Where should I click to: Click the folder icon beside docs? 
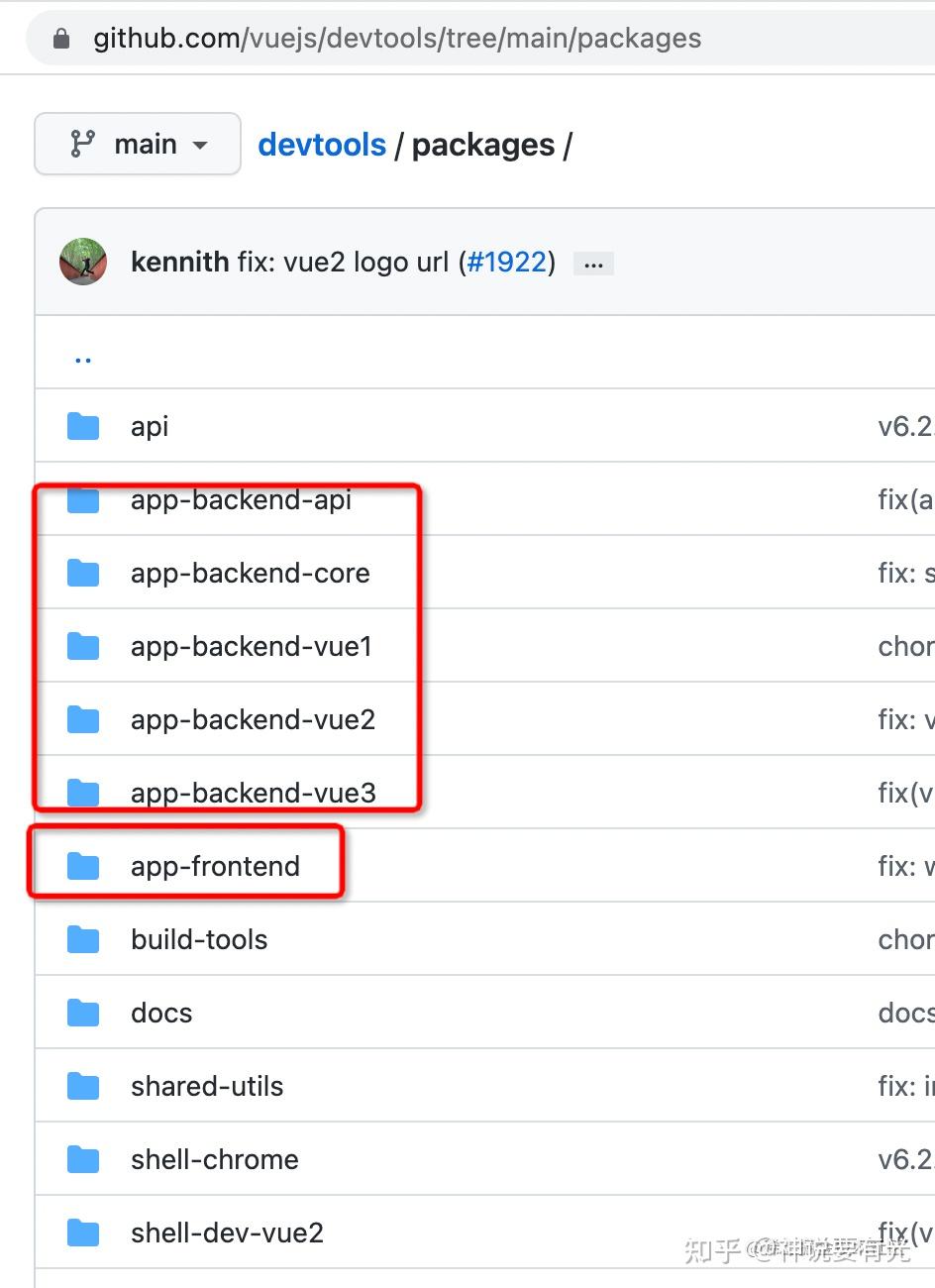pyautogui.click(x=83, y=1013)
